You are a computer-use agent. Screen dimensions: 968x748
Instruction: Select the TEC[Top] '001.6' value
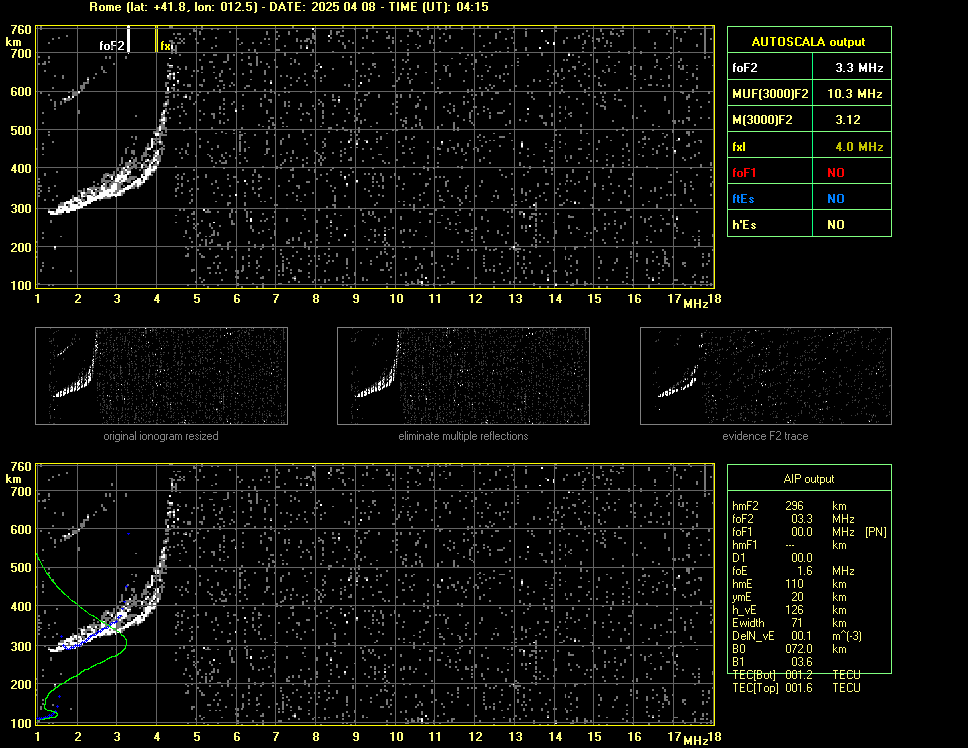pyautogui.click(x=799, y=688)
